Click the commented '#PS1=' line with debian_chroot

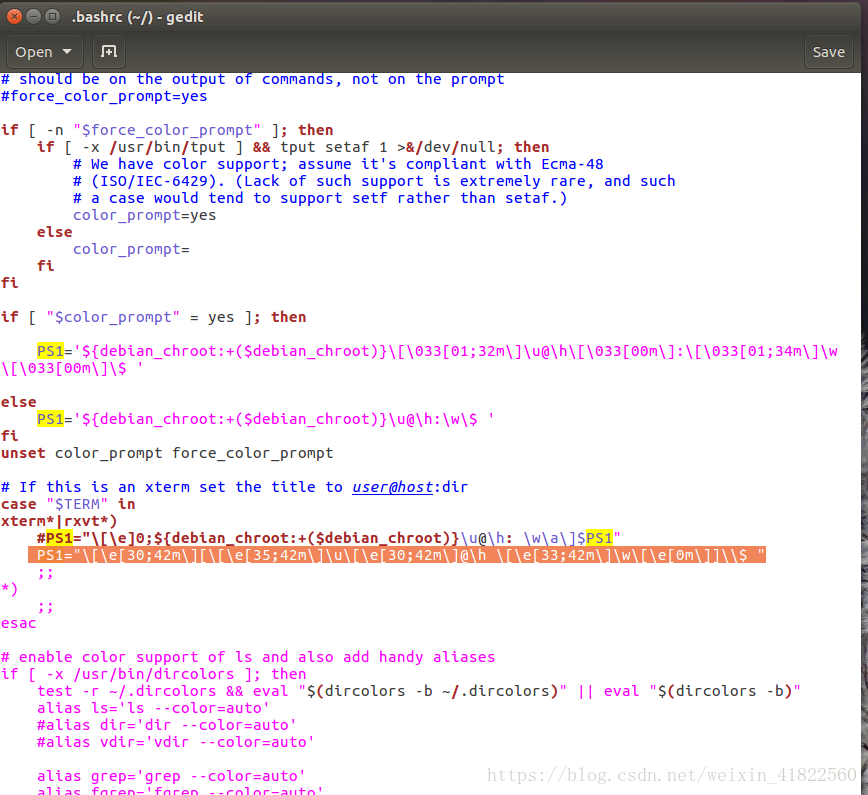pos(329,538)
